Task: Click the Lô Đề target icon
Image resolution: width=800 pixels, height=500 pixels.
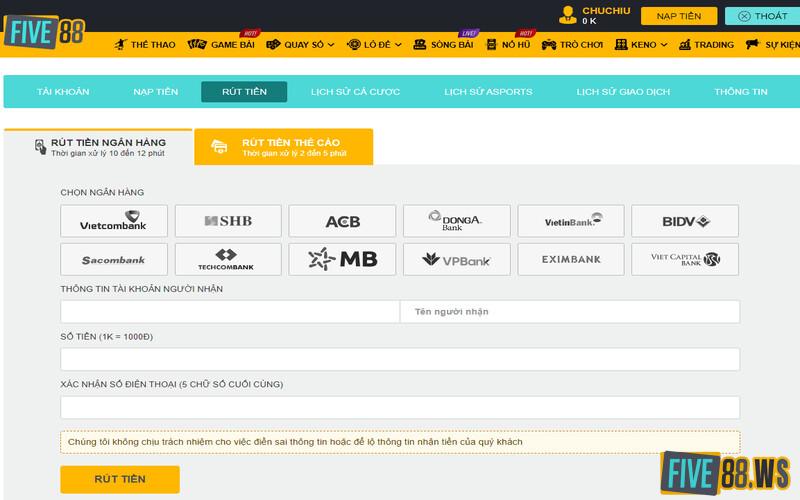Action: click(353, 44)
